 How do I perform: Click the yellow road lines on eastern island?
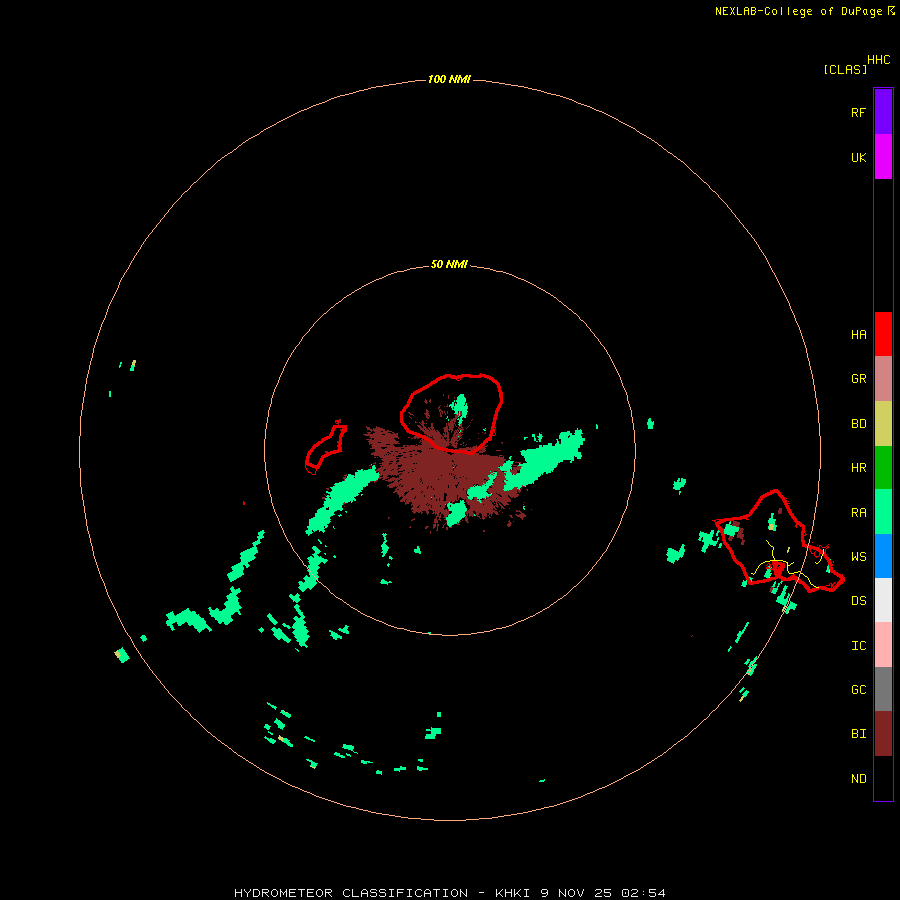click(789, 565)
